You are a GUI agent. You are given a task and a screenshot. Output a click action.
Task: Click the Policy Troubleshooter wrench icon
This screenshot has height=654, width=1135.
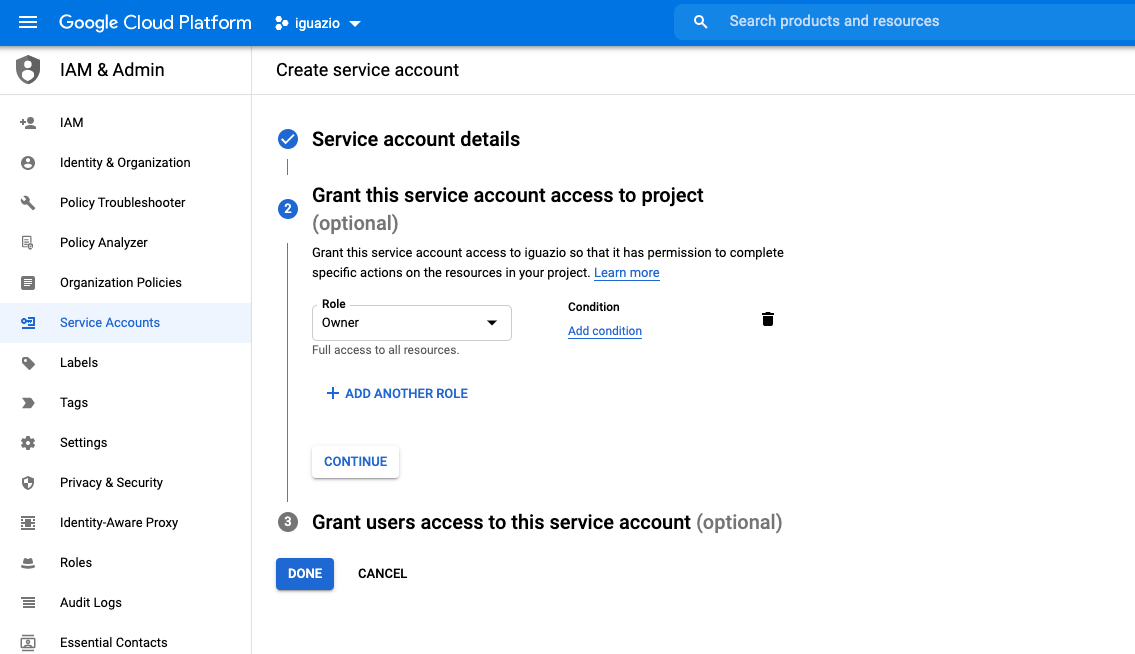[x=28, y=202]
